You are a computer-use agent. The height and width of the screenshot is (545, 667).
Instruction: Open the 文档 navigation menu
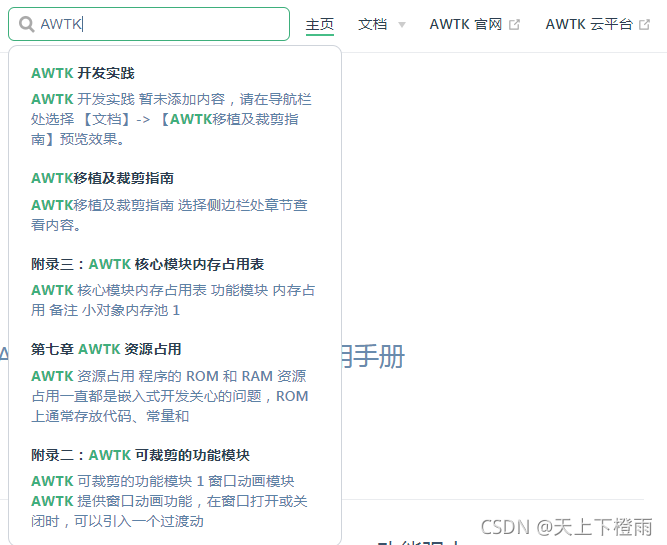click(373, 24)
